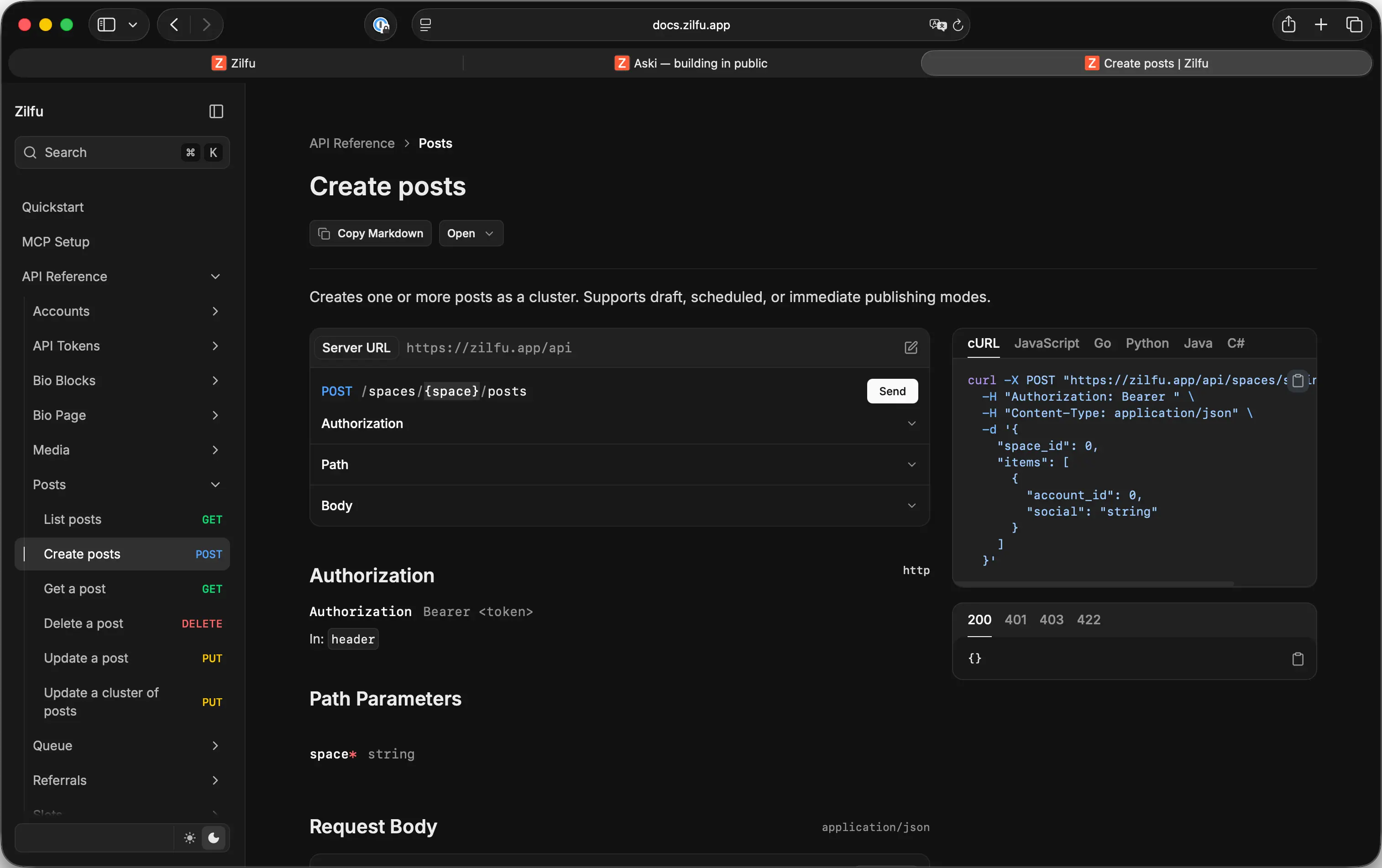Collapse the Posts section chevron
1382x868 pixels.
(215, 485)
